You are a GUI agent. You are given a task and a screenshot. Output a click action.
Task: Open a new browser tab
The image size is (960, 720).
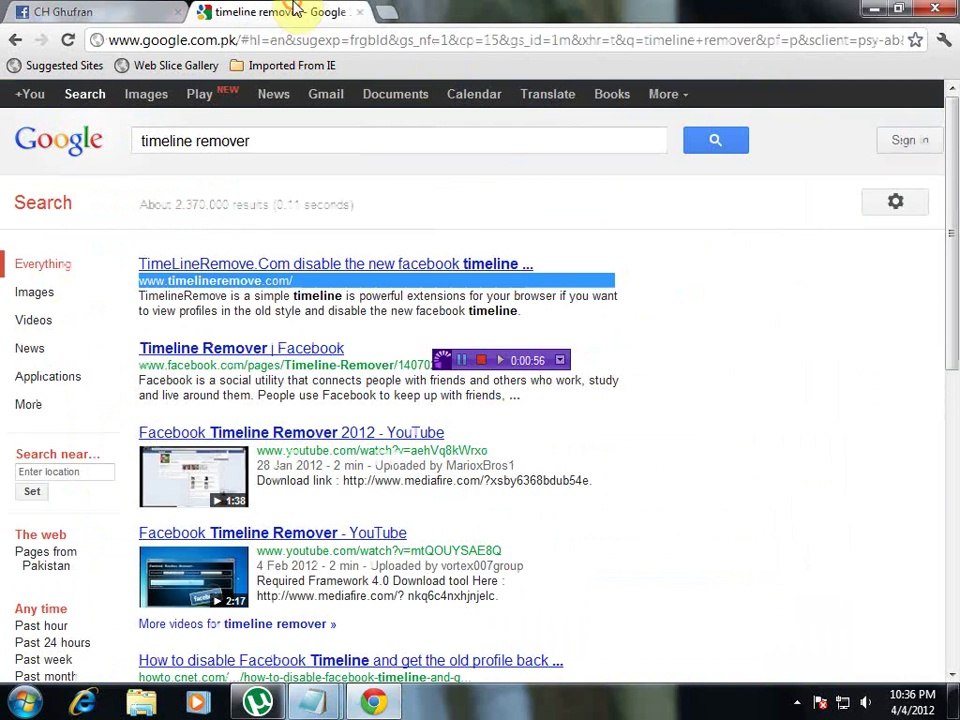(386, 12)
